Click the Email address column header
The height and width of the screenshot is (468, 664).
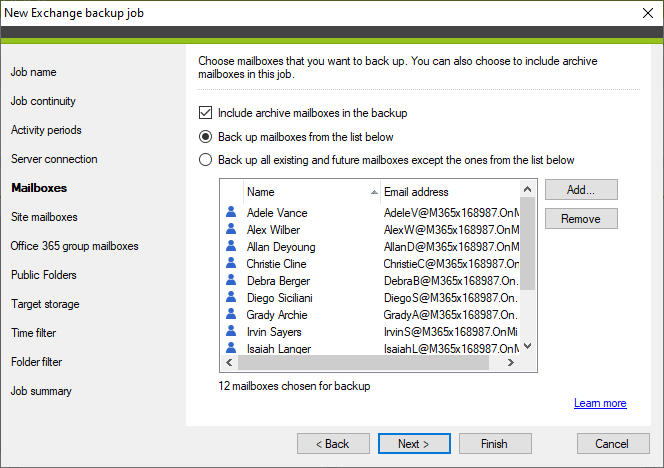click(x=448, y=192)
